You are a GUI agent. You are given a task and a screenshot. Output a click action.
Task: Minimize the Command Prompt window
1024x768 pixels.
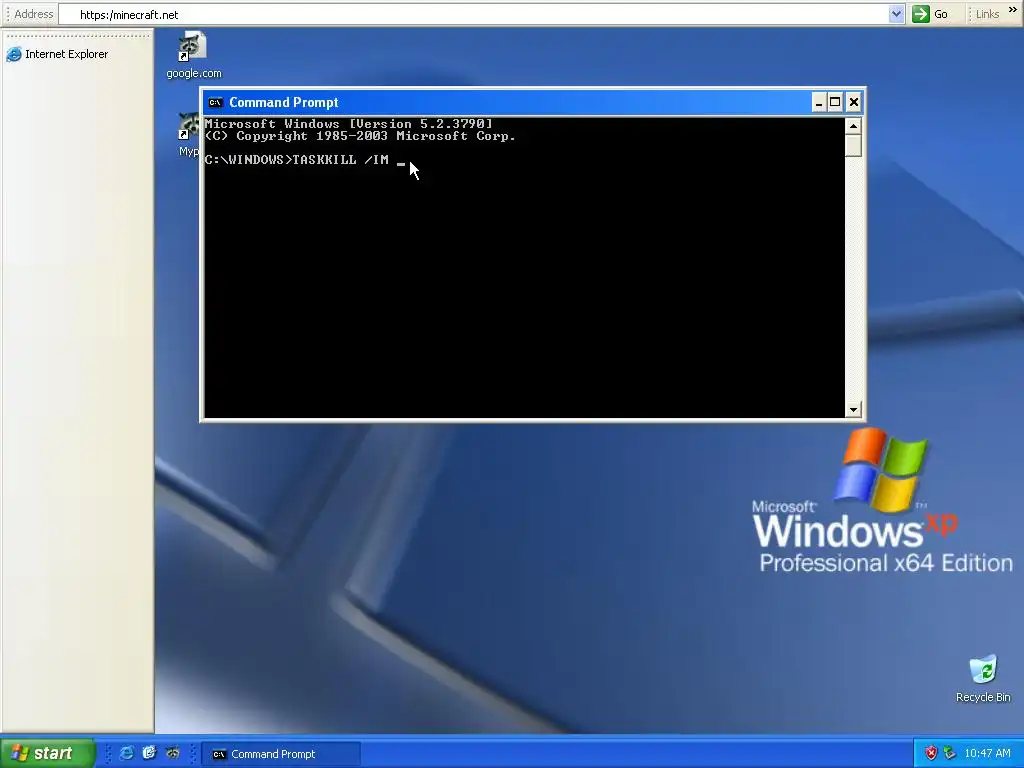(x=819, y=103)
